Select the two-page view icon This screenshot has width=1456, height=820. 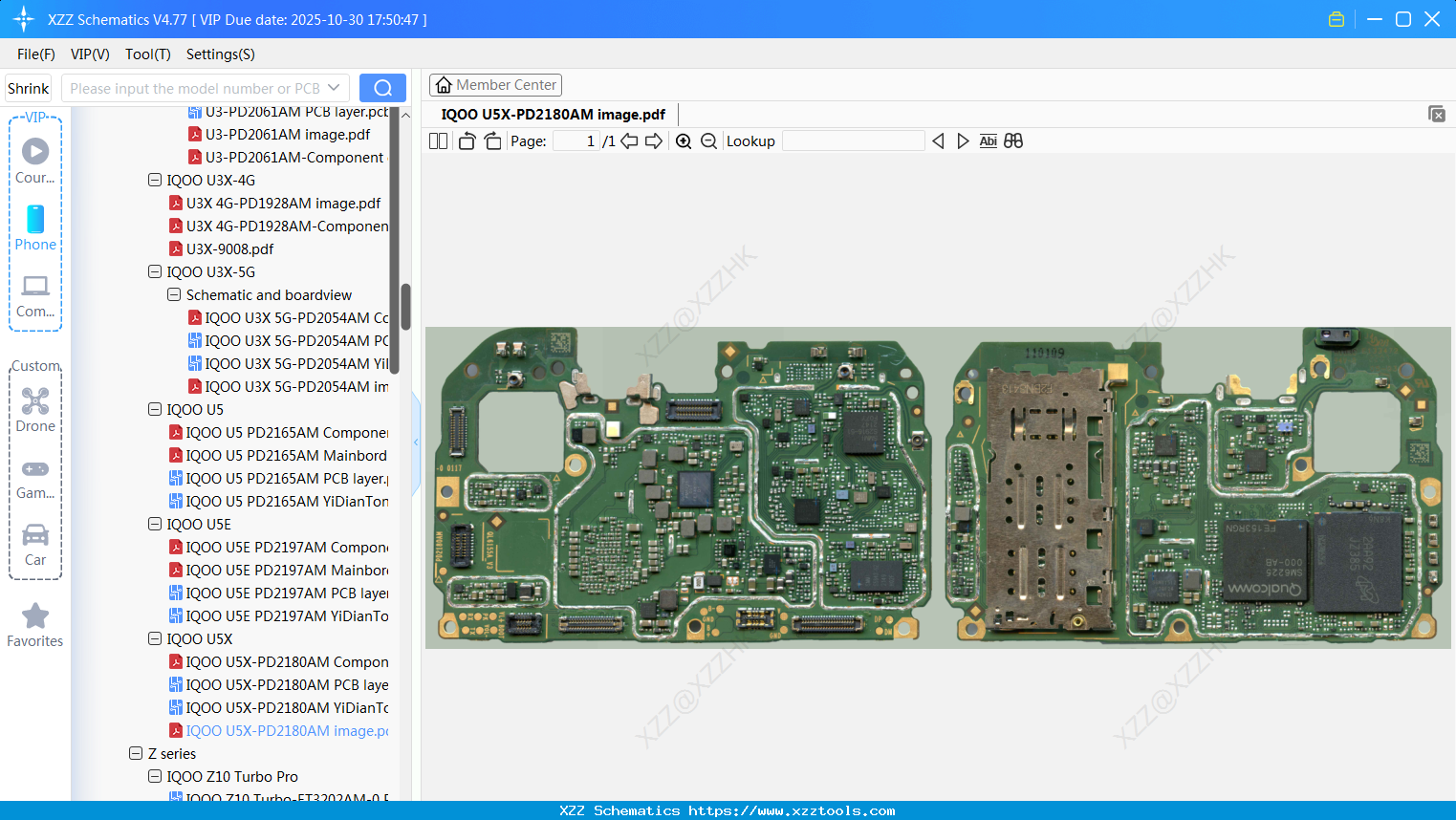tap(438, 140)
